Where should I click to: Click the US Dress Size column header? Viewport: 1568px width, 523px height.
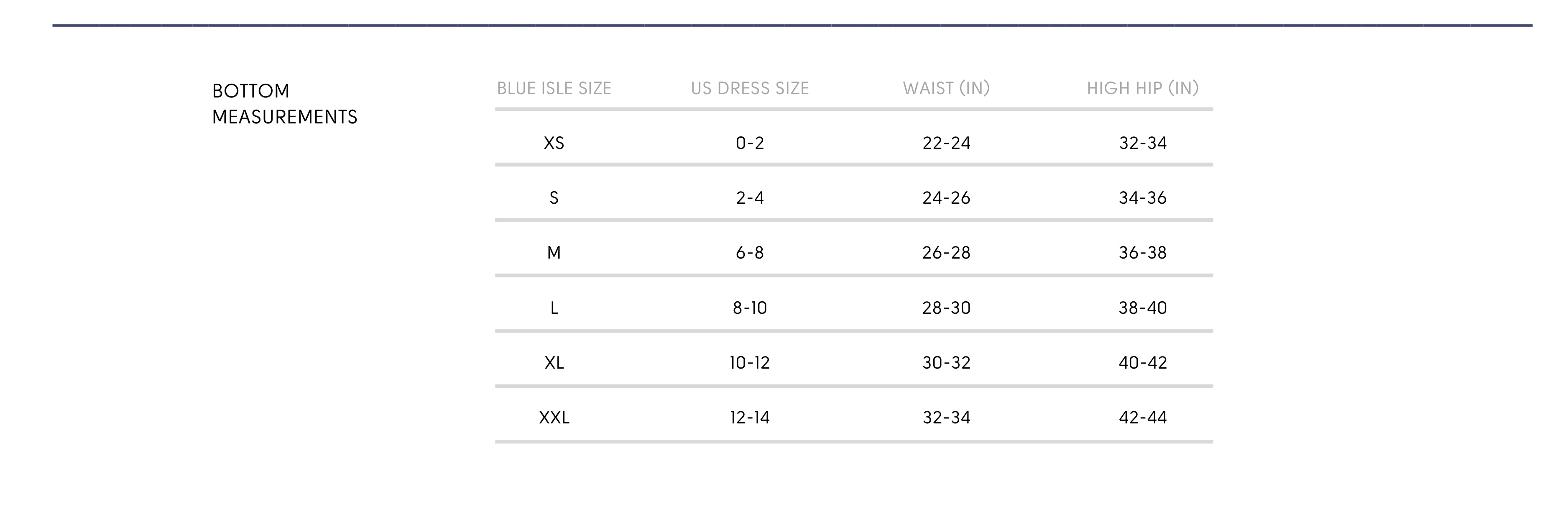pos(749,88)
